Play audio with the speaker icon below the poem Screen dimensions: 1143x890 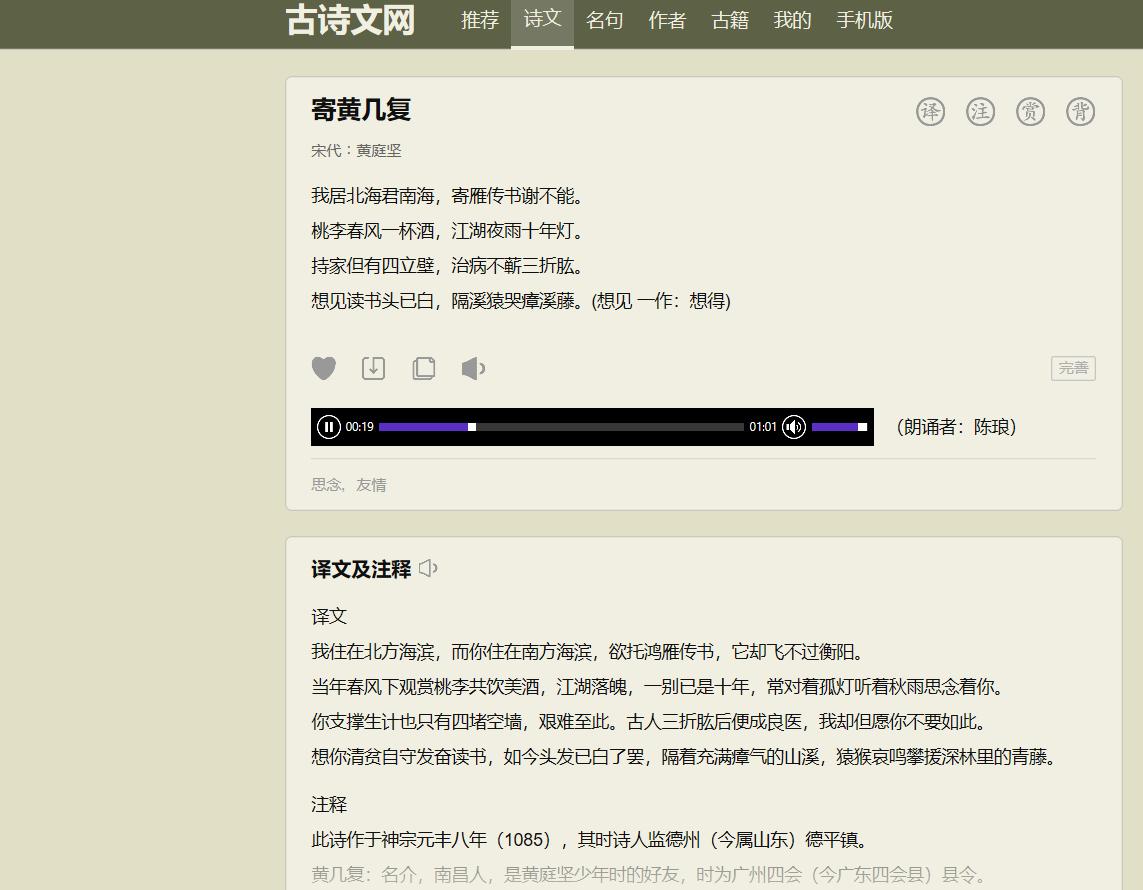point(473,368)
